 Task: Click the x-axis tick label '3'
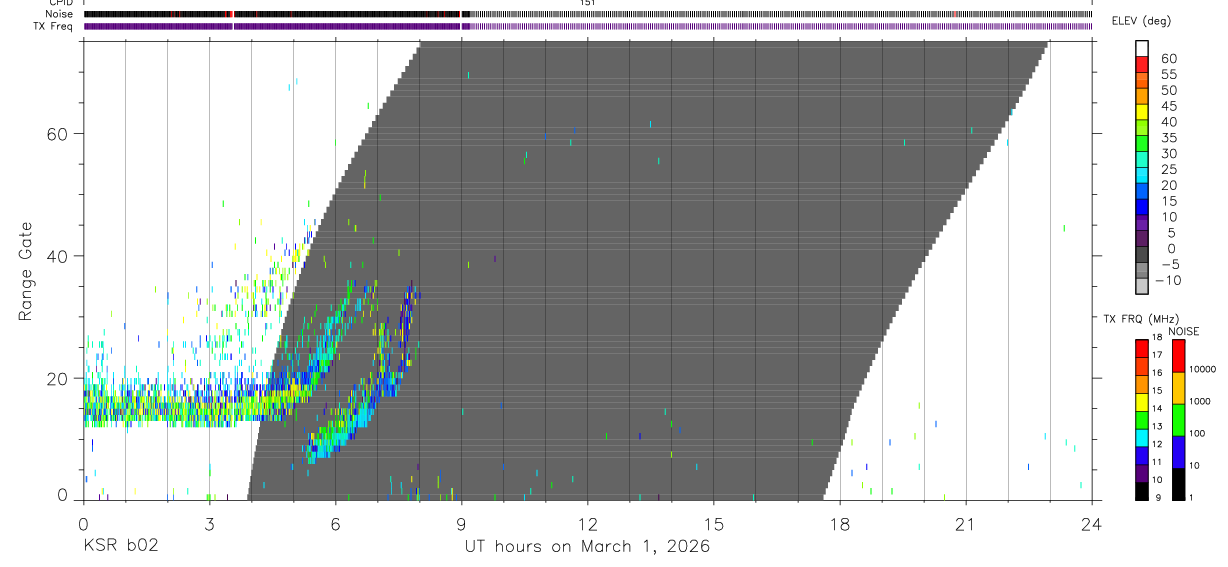tap(209, 524)
